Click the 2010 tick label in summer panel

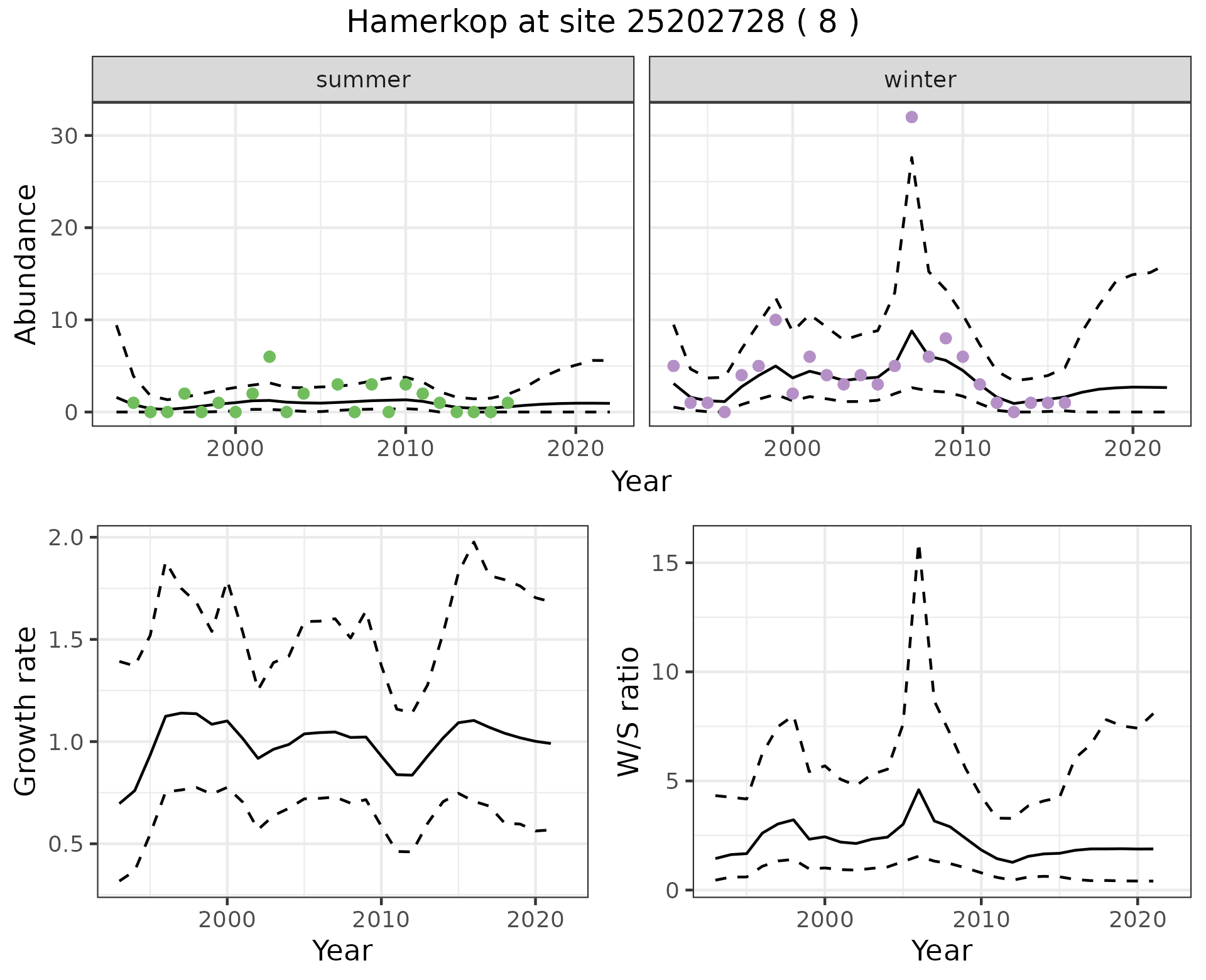pos(405,449)
